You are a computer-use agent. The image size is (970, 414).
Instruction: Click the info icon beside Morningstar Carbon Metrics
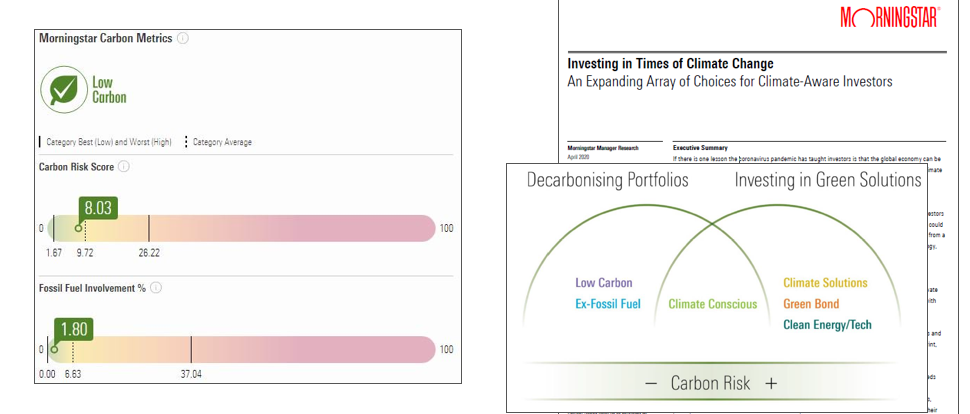(183, 39)
